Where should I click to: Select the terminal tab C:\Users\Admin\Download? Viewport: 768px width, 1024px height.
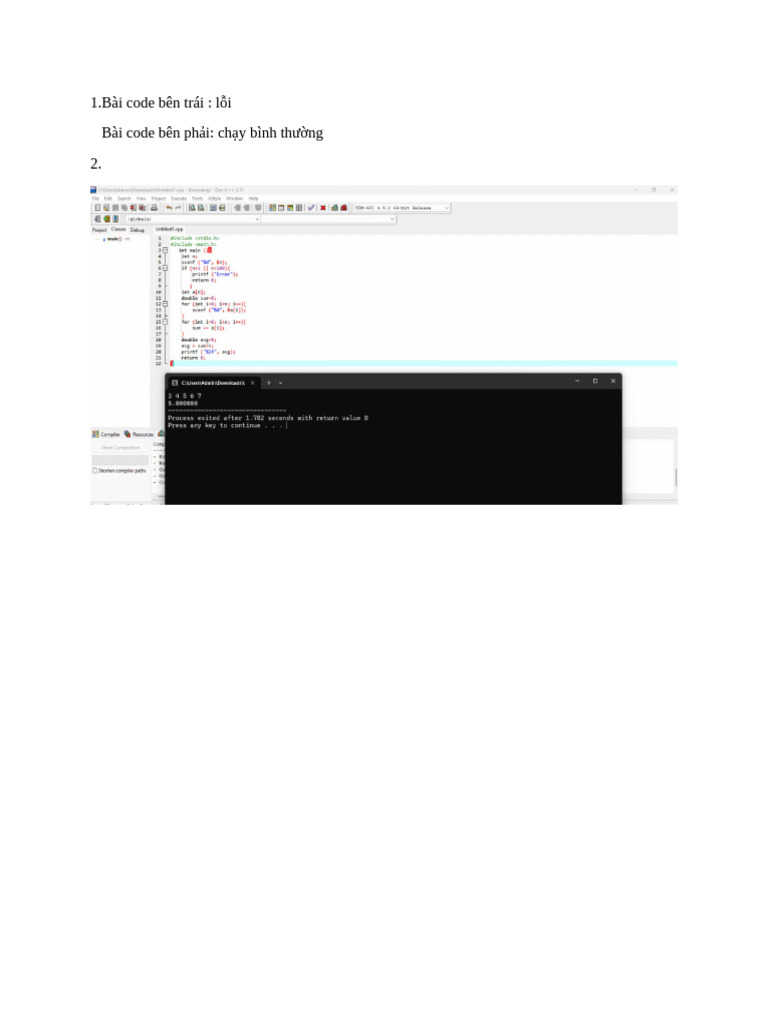tap(213, 383)
